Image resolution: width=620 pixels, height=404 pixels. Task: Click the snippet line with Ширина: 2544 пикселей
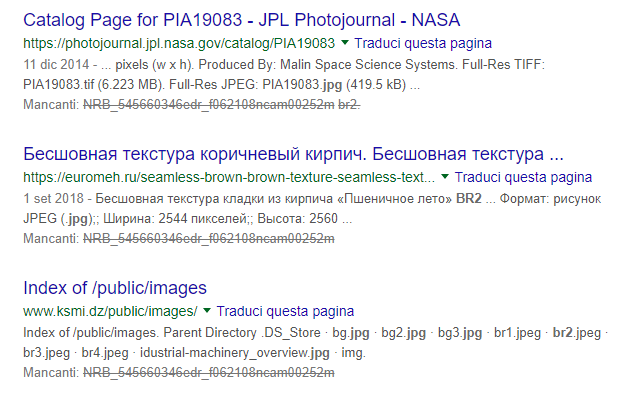187,219
